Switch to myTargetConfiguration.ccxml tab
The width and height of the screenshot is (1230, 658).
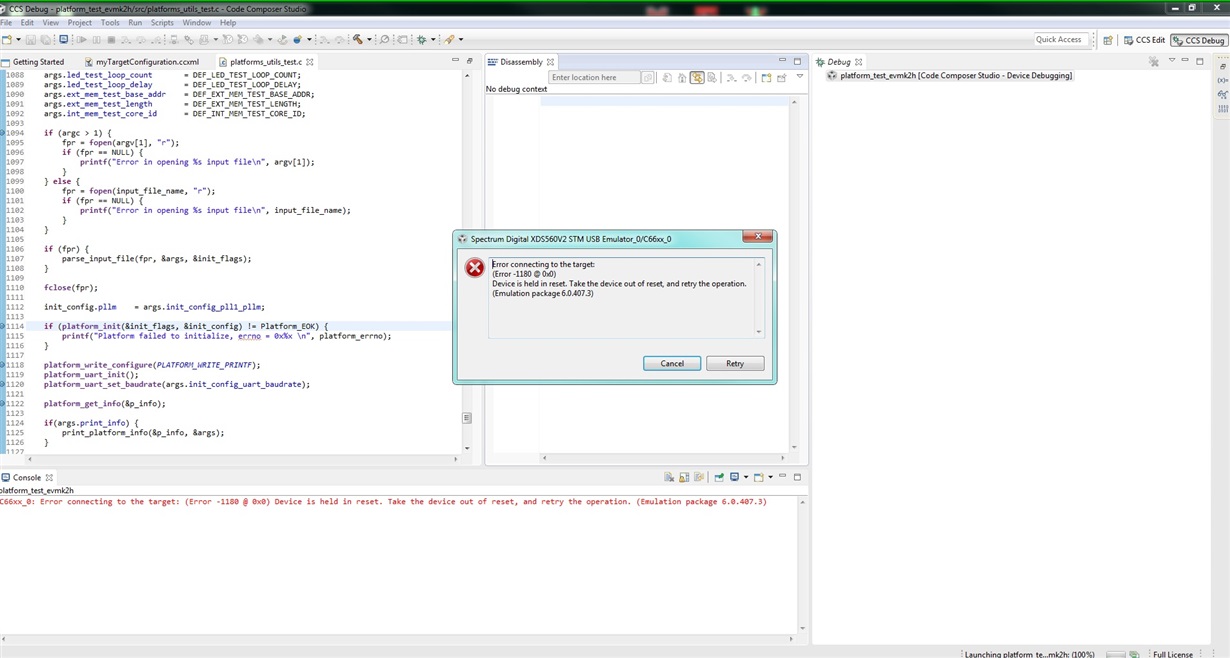pyautogui.click(x=141, y=62)
